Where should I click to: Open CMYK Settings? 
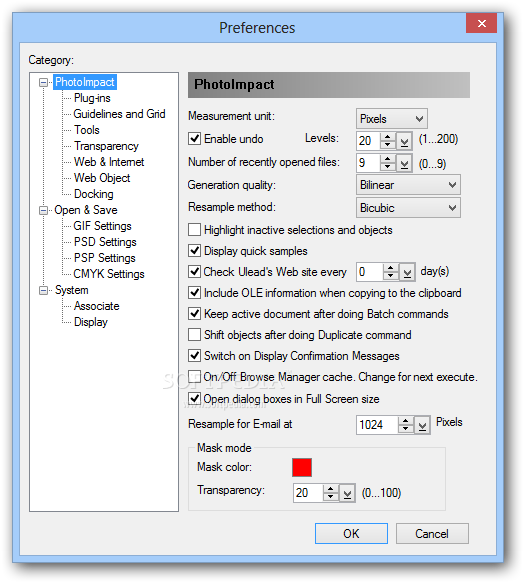[109, 274]
